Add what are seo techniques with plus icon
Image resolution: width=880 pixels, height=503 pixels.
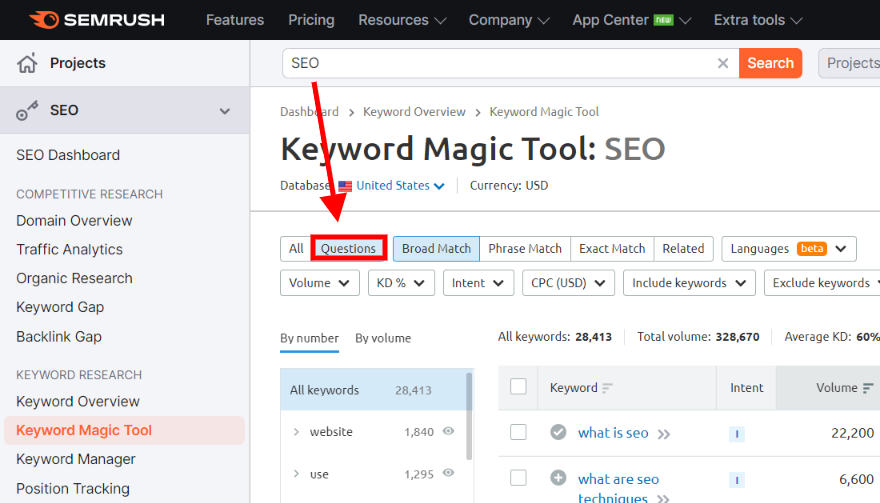click(x=558, y=478)
